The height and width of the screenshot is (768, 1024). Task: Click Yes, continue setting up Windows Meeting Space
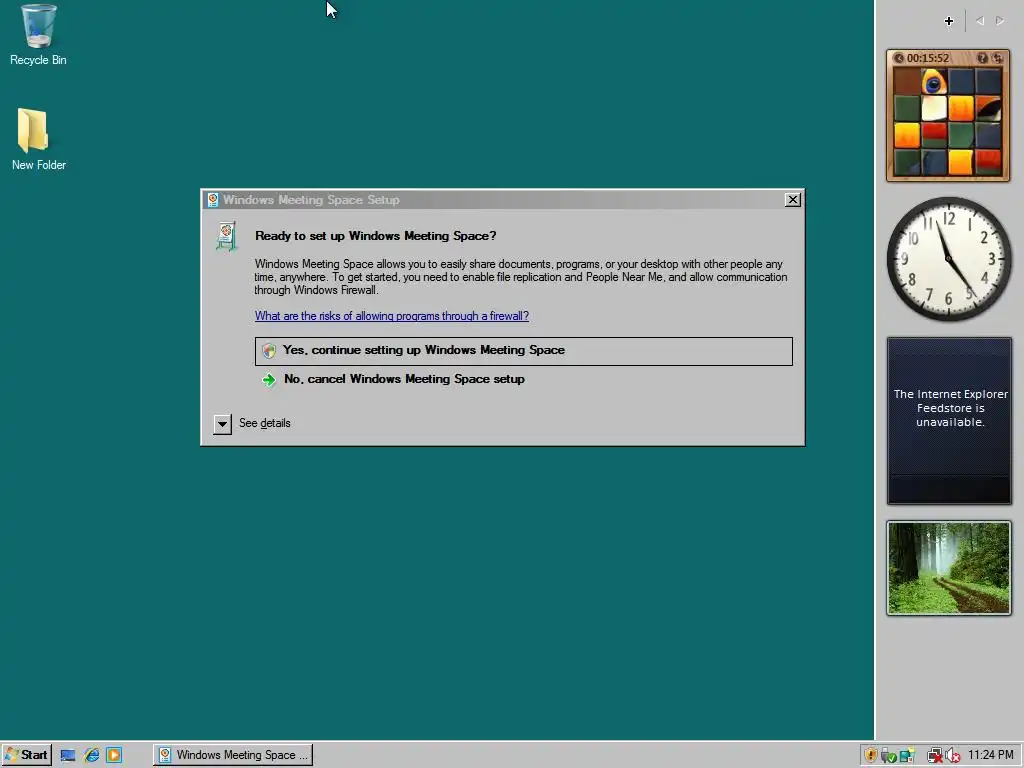click(523, 351)
